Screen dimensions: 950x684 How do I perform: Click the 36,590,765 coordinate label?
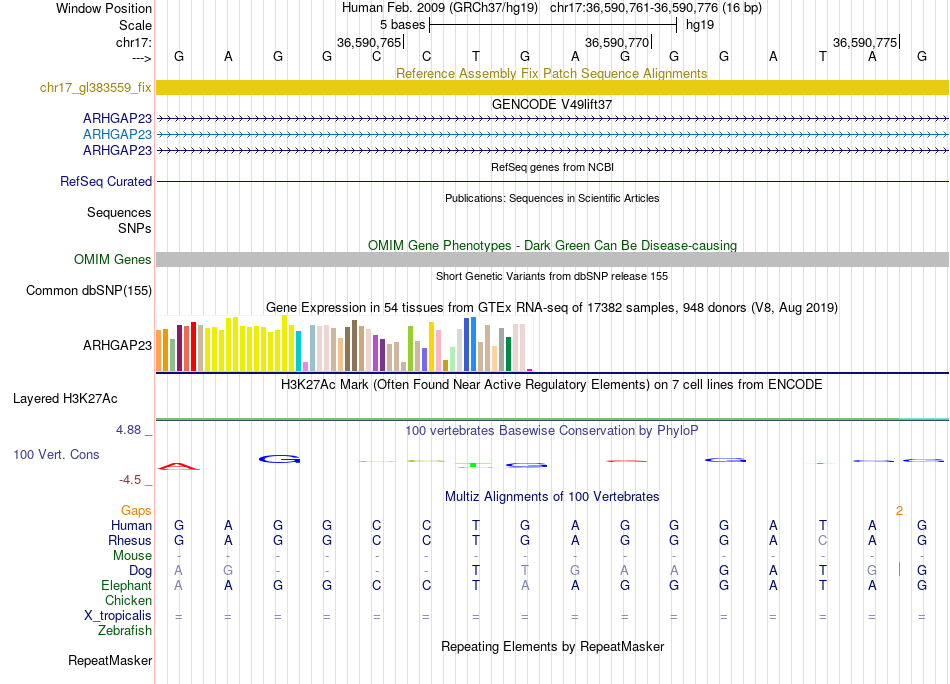pos(369,42)
